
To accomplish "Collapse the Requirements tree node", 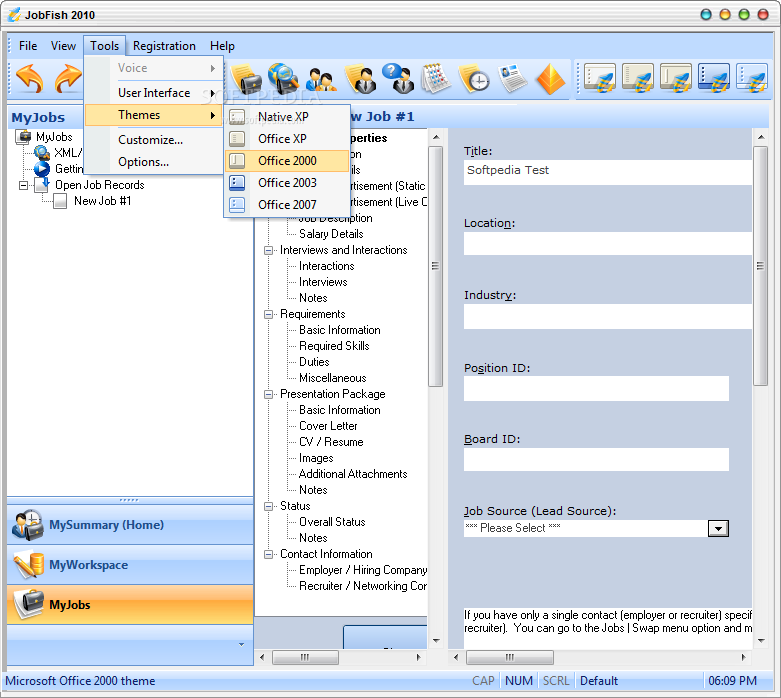I will click(268, 314).
